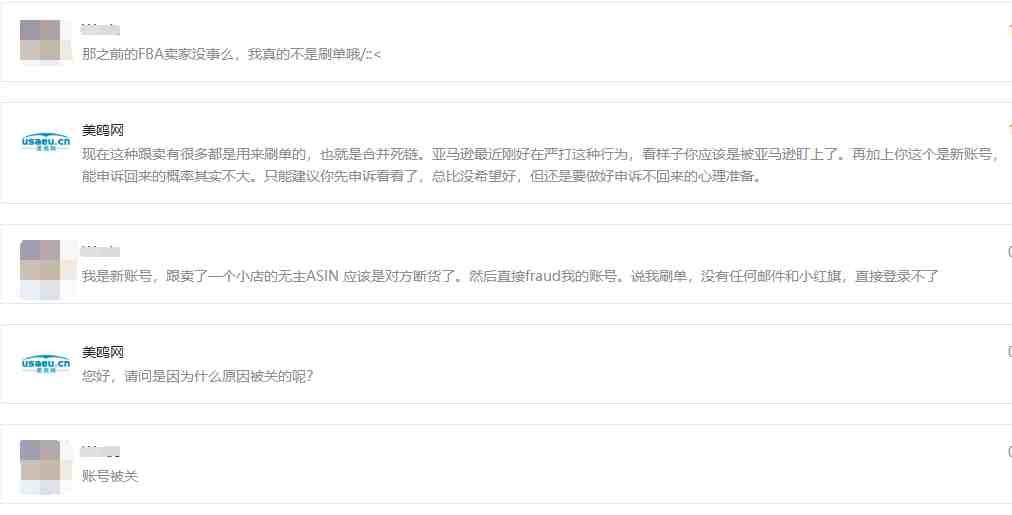The width and height of the screenshot is (1012, 515).
Task: Open 美鸥网 username above the 跟卖 reply
Action: click(103, 130)
